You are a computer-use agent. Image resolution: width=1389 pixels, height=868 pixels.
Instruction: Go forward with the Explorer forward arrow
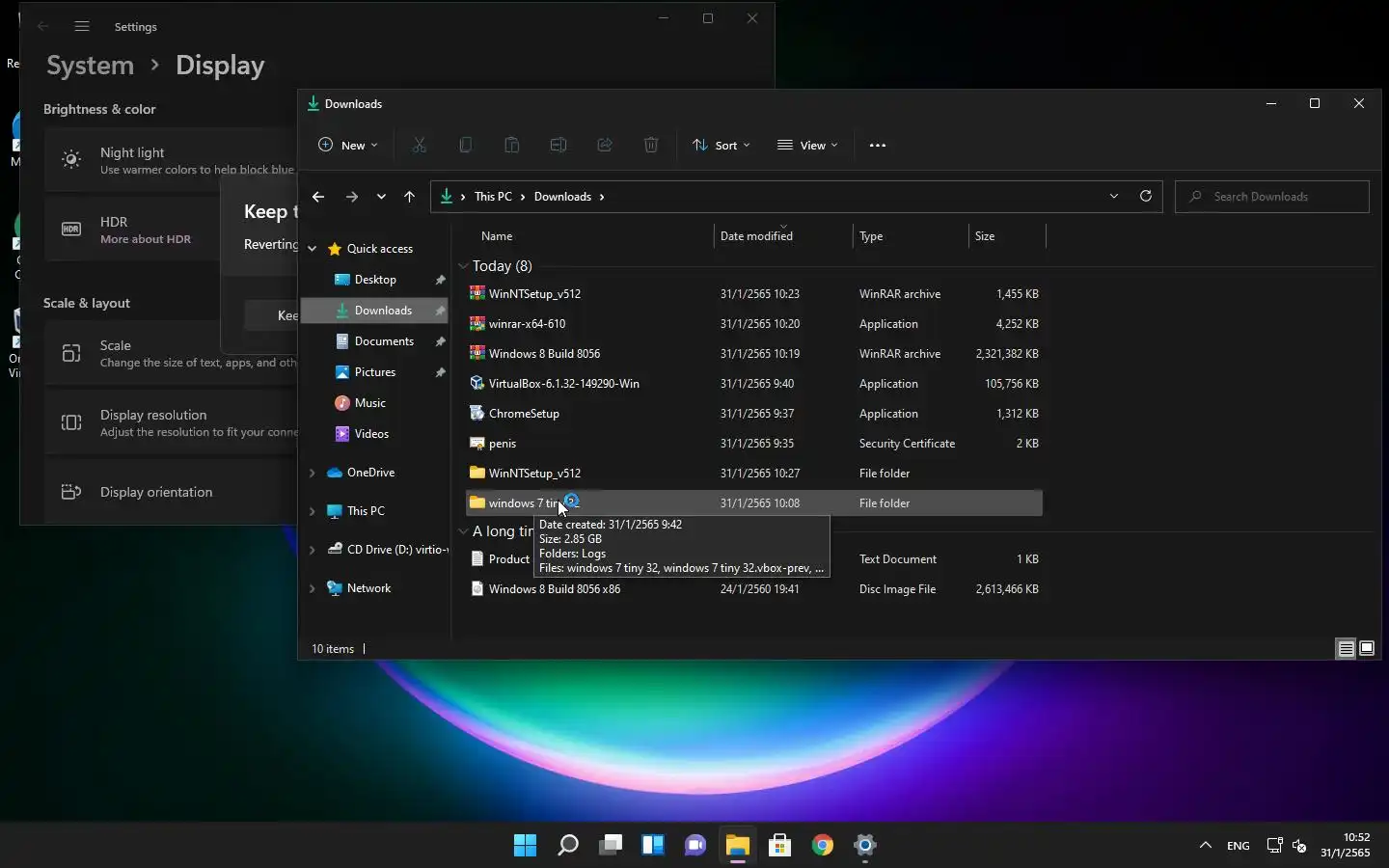click(x=352, y=197)
